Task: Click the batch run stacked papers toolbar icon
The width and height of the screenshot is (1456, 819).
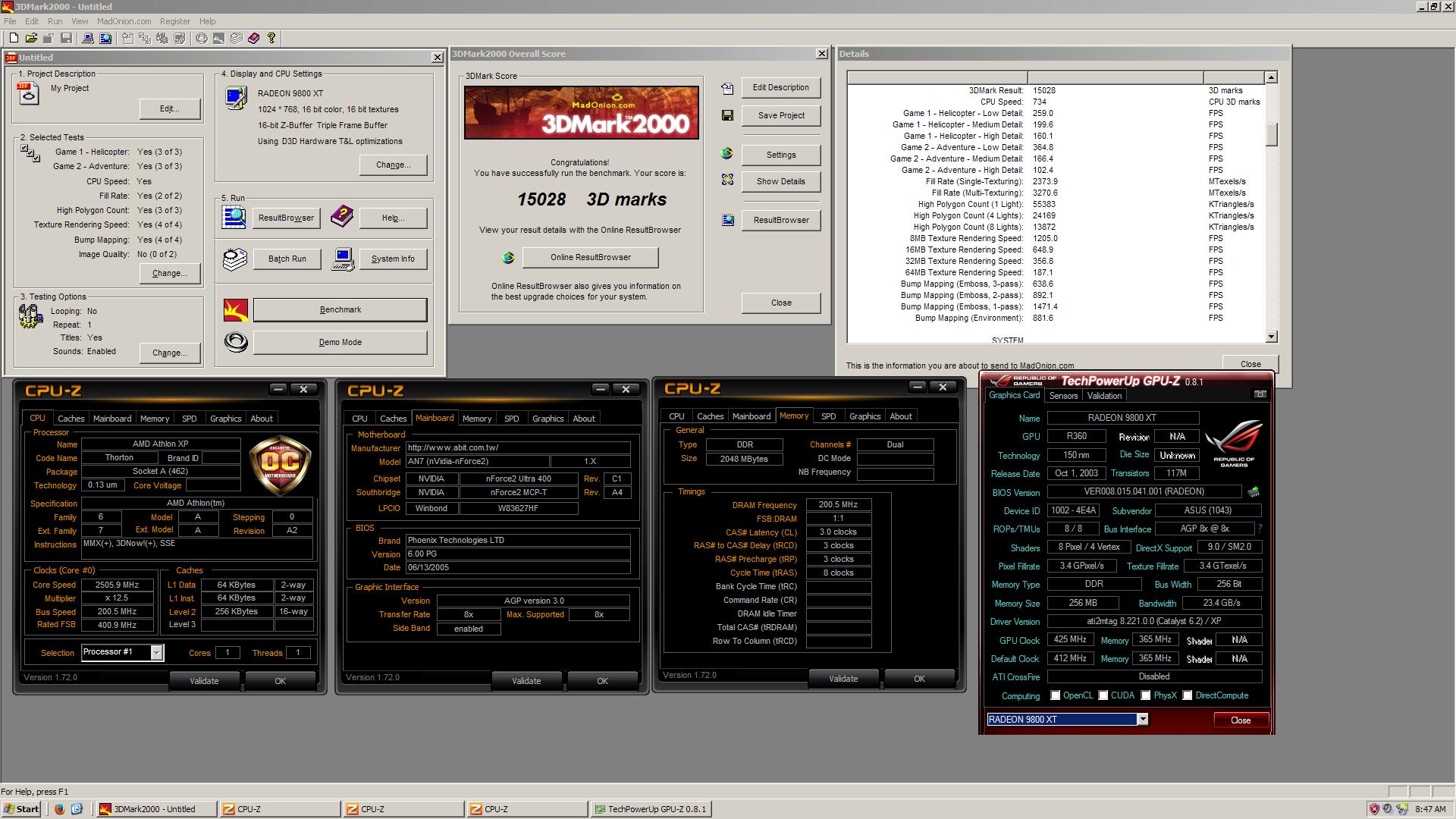Action: click(x=236, y=38)
